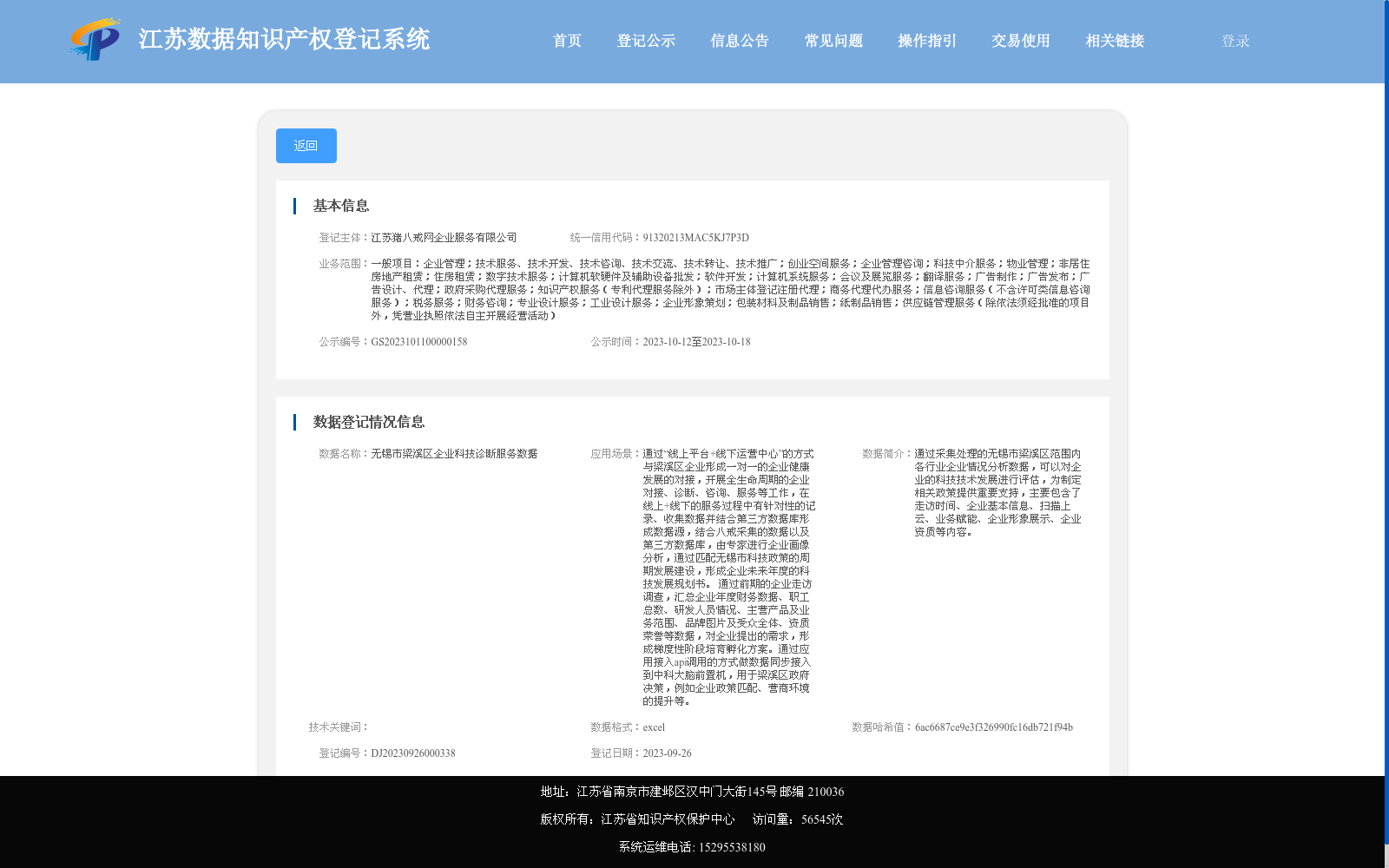Click registration date 2023-09-26

[x=667, y=753]
